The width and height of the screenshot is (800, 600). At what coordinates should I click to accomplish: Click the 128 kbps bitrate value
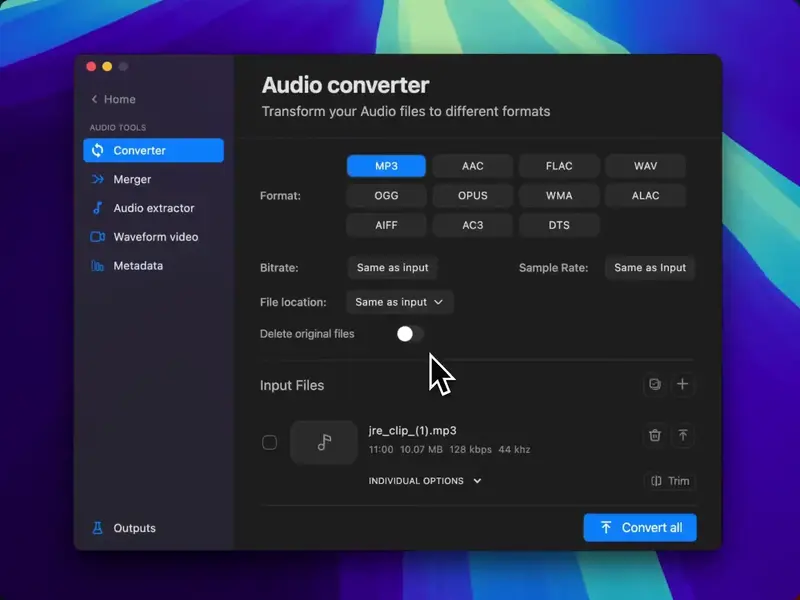pos(470,449)
